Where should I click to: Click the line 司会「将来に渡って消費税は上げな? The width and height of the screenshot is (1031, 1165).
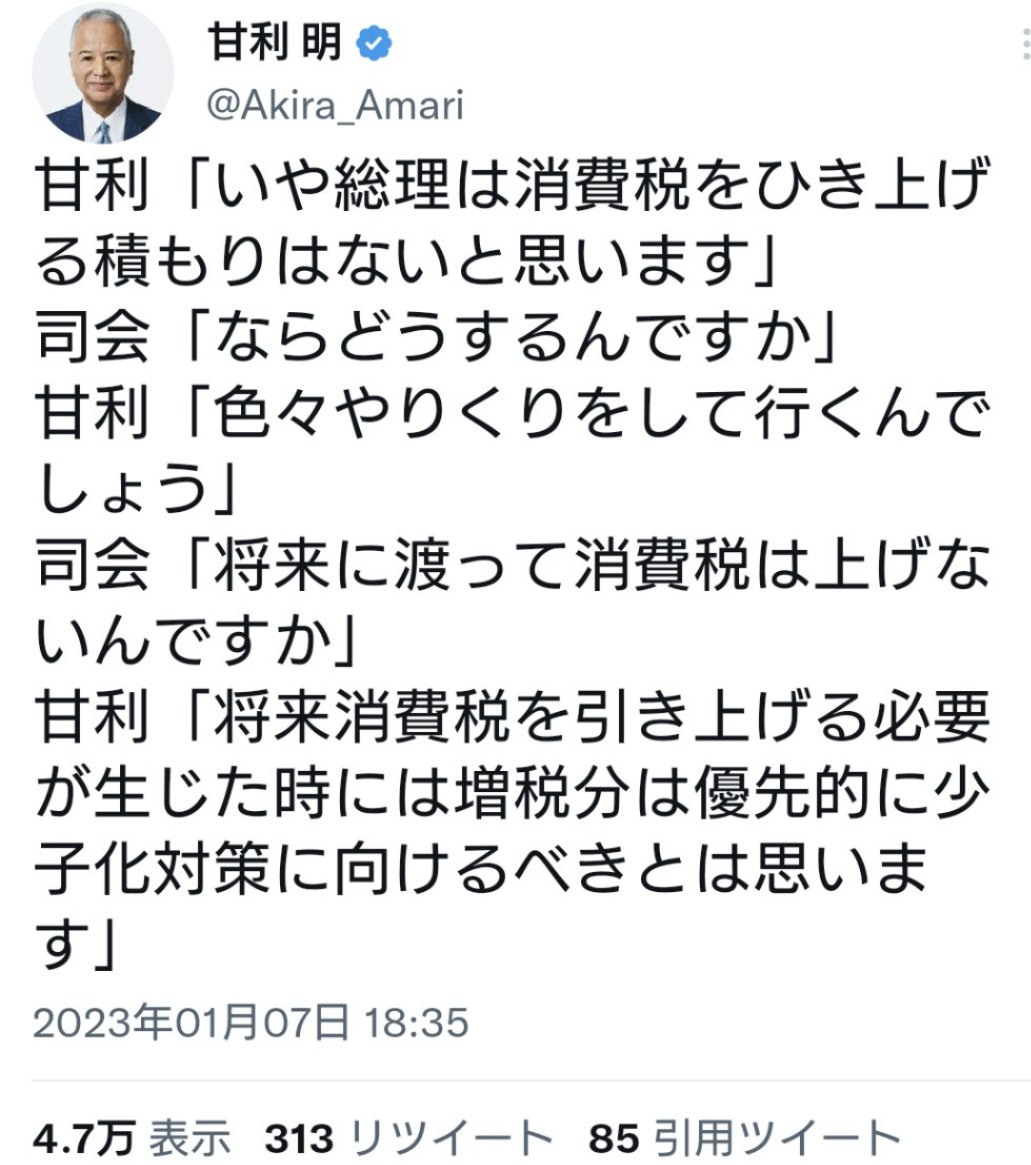point(513,566)
